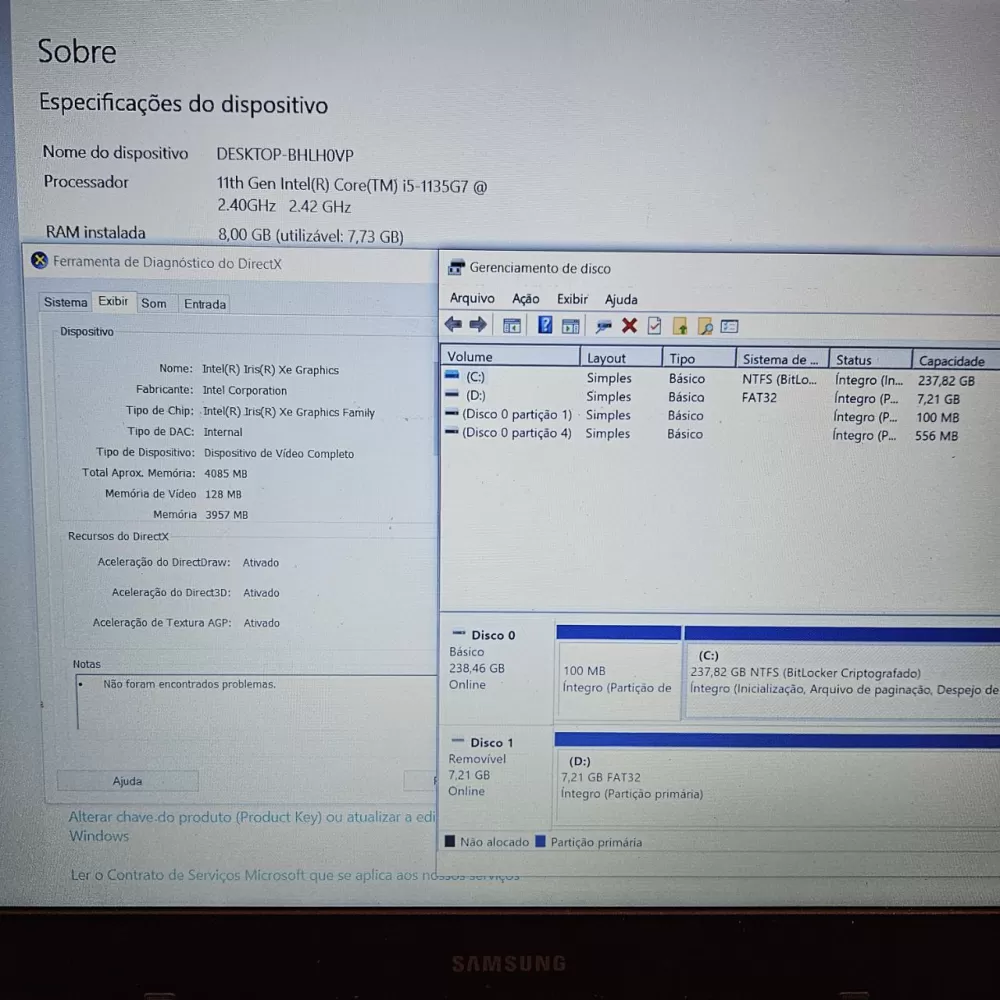Select the (D:) 7,21 GB FAT32 partition block
This screenshot has height=1000, width=1000.
777,778
